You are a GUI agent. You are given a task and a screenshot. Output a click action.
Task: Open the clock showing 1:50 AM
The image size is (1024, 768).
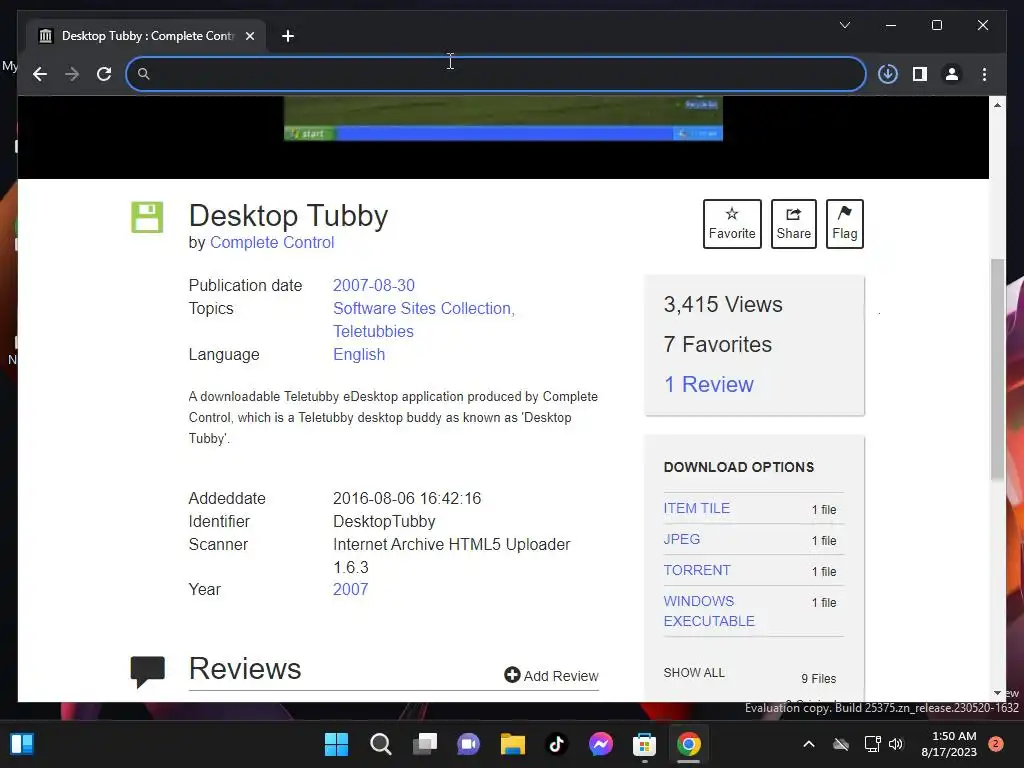point(949,744)
